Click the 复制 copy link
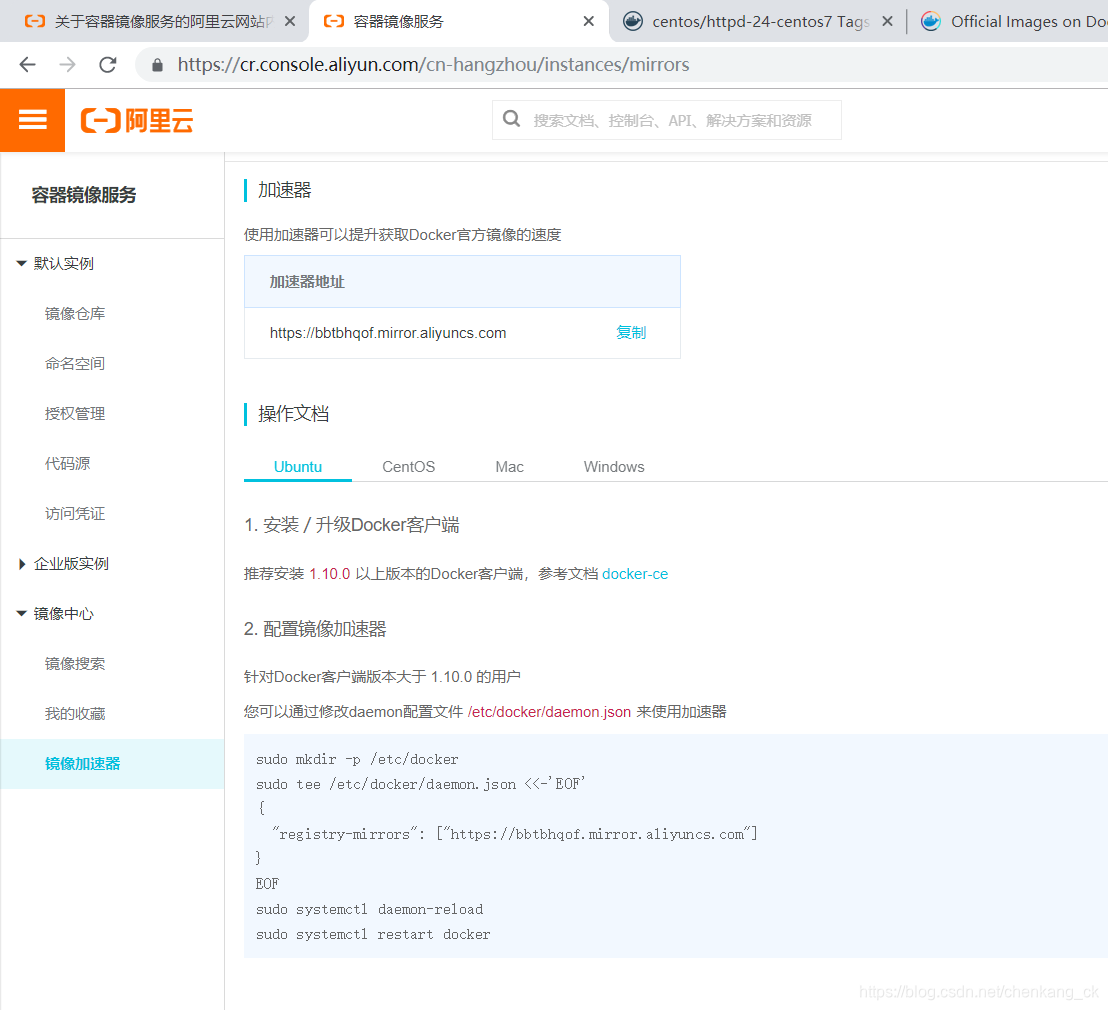Viewport: 1108px width, 1010px height. [631, 332]
